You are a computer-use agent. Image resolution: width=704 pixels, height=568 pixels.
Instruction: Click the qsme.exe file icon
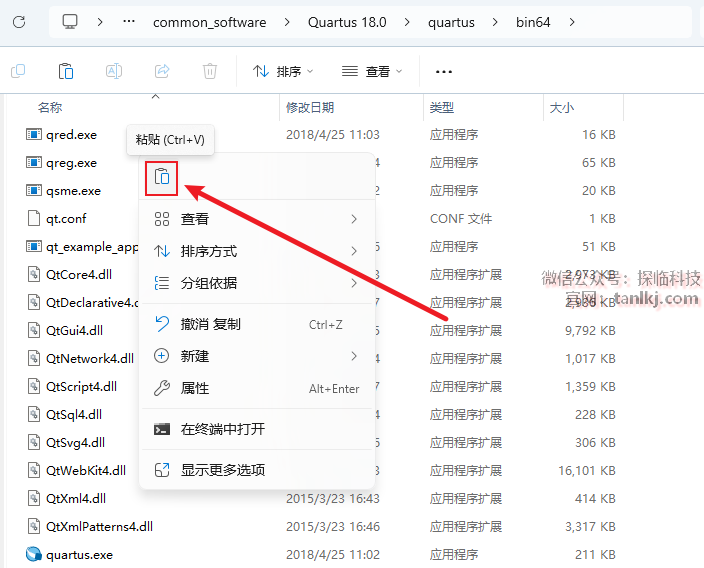point(34,190)
